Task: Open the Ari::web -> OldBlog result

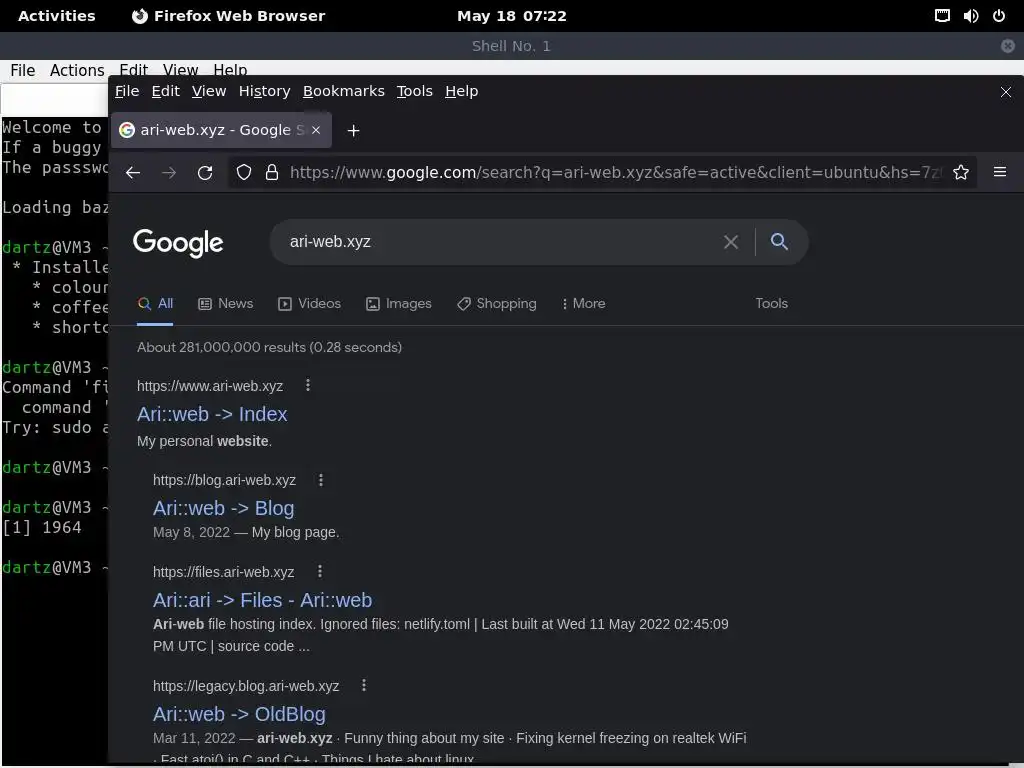Action: pyautogui.click(x=239, y=714)
